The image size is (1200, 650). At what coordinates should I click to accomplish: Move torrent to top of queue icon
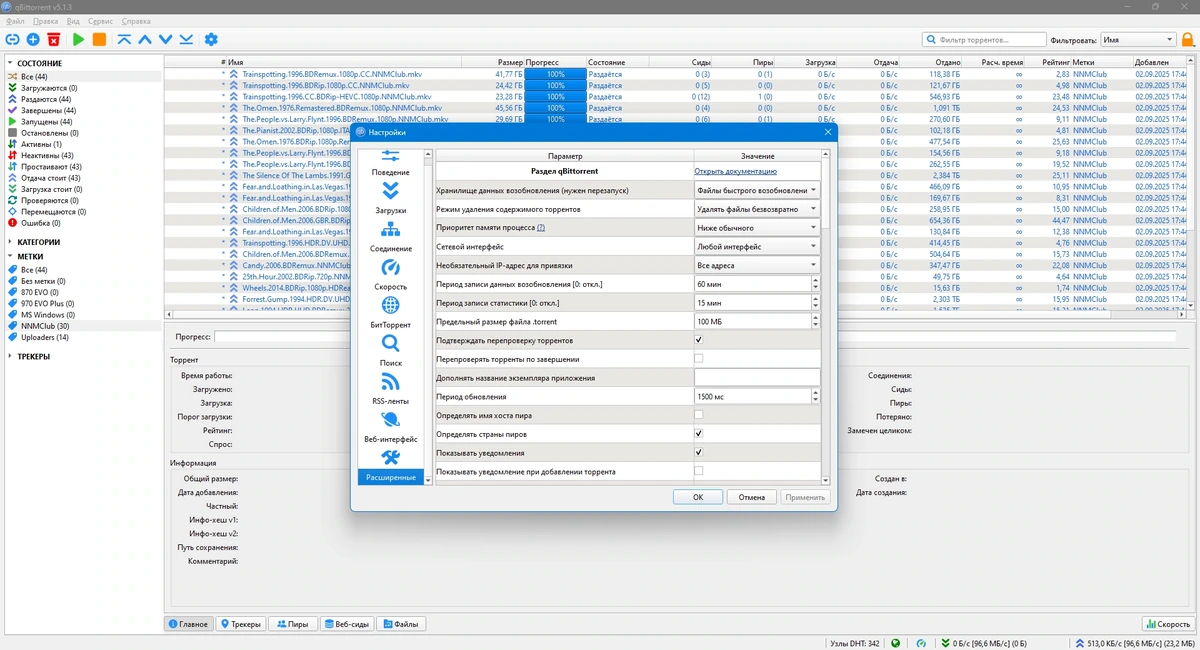point(125,39)
